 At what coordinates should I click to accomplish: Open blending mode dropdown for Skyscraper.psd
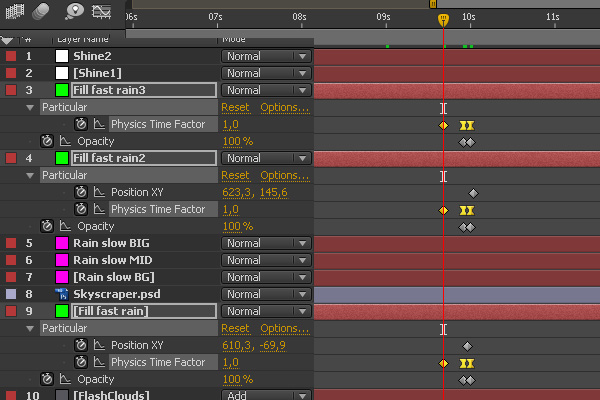266,294
